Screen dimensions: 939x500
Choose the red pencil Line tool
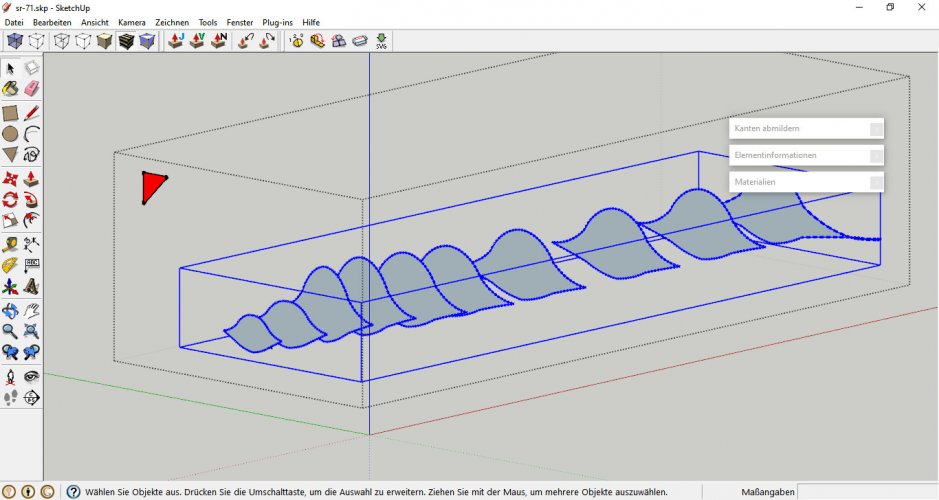pyautogui.click(x=32, y=113)
